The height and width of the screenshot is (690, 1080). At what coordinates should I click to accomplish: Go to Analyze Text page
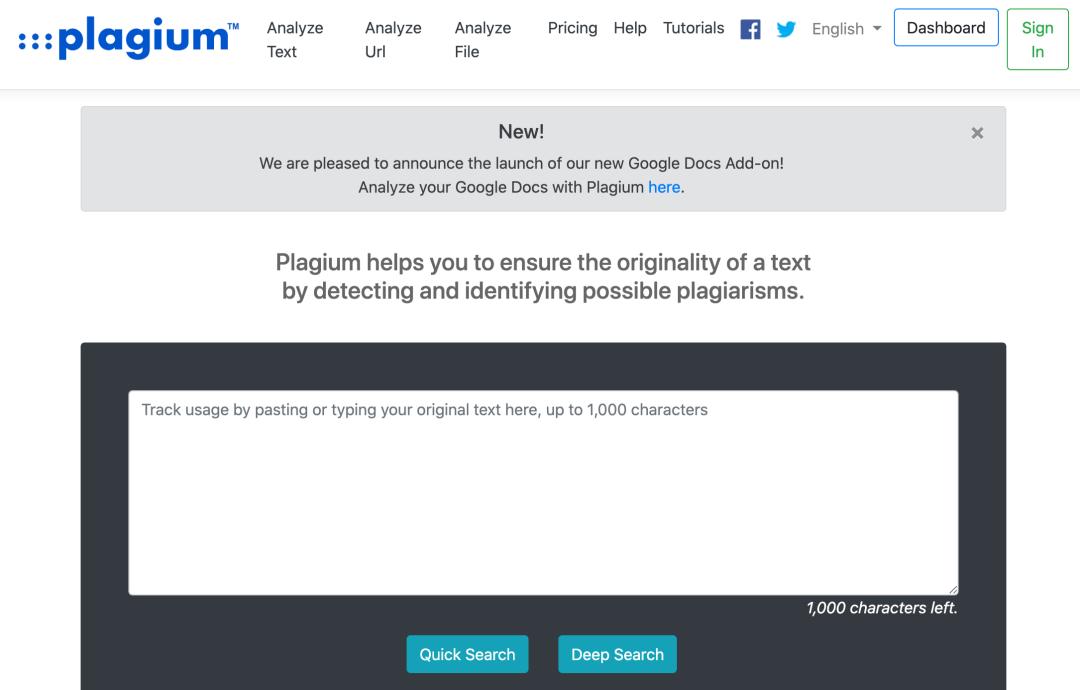point(295,40)
